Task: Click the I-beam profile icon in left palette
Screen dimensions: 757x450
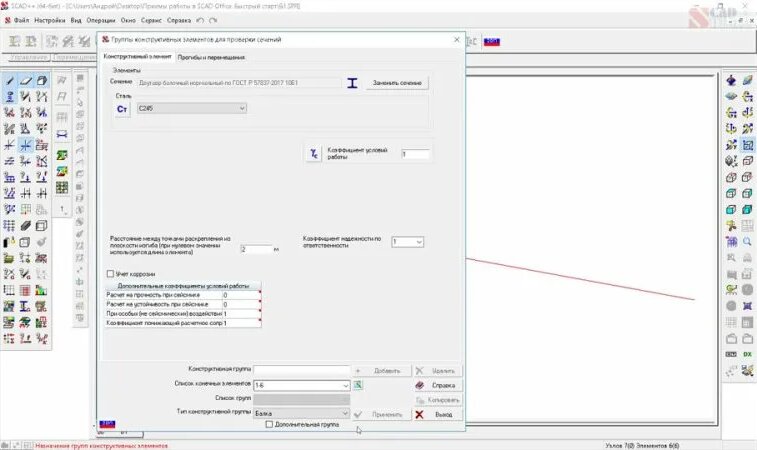Action: coord(25,306)
